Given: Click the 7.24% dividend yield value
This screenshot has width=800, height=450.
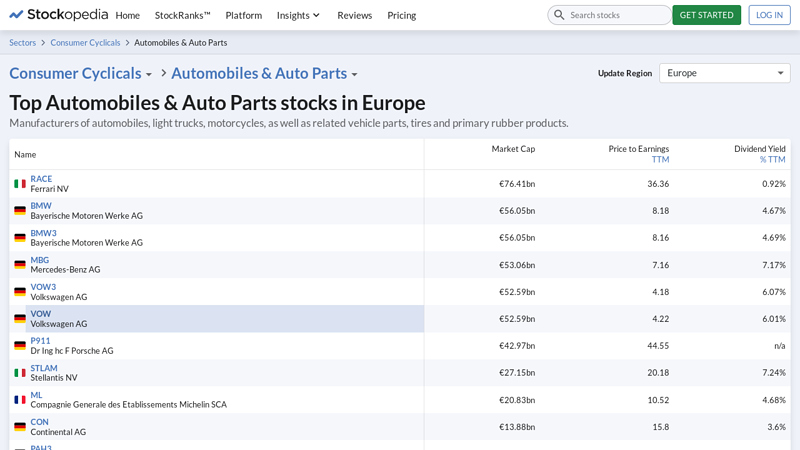Looking at the screenshot, I should 774,372.
